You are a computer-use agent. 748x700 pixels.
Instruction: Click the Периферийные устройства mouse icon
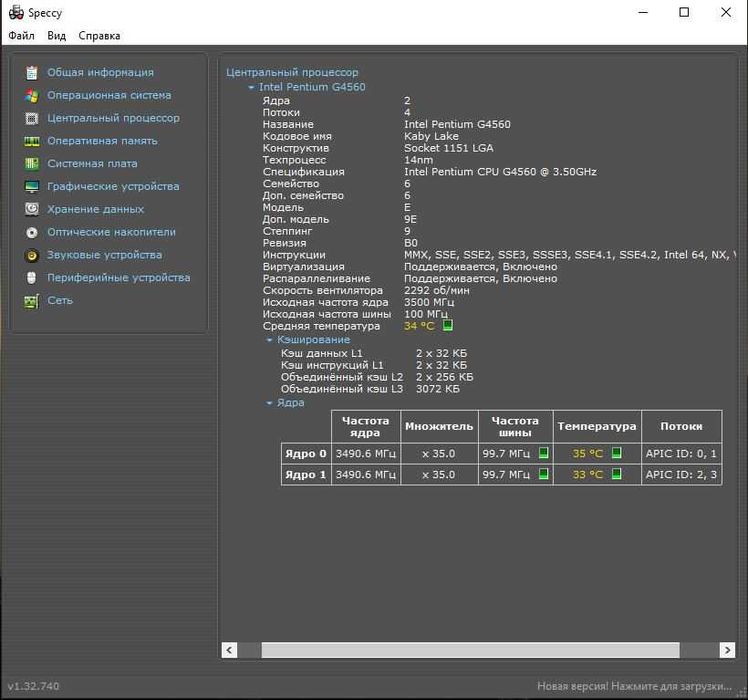31,278
